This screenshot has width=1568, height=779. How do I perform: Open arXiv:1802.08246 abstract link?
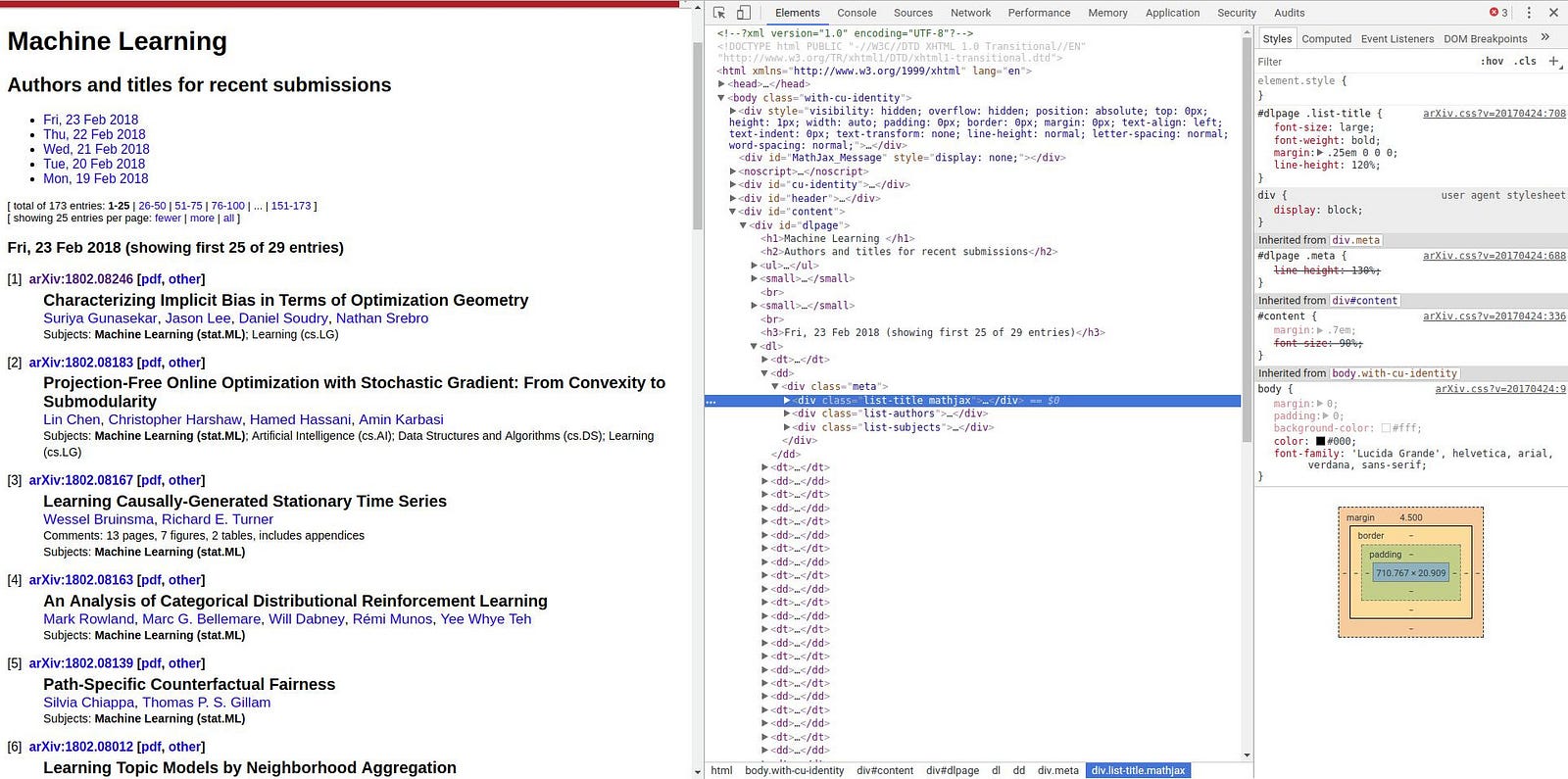(x=80, y=279)
